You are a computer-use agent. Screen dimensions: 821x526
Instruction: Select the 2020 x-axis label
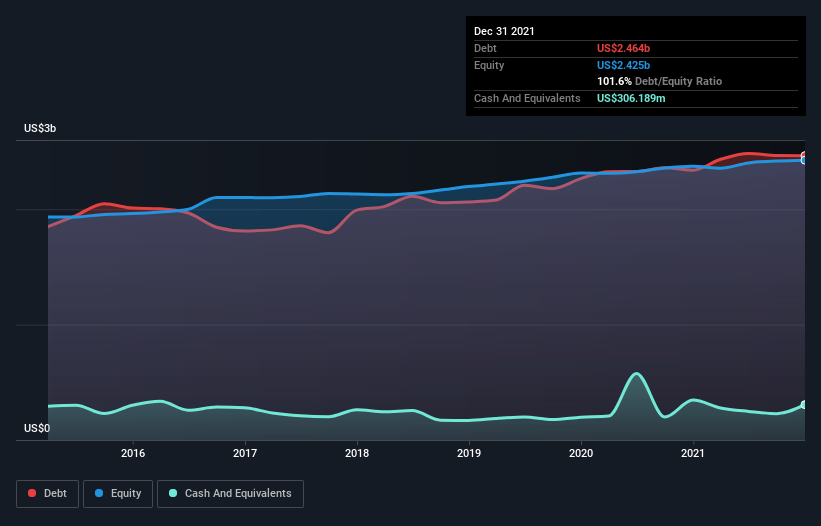pyautogui.click(x=581, y=453)
